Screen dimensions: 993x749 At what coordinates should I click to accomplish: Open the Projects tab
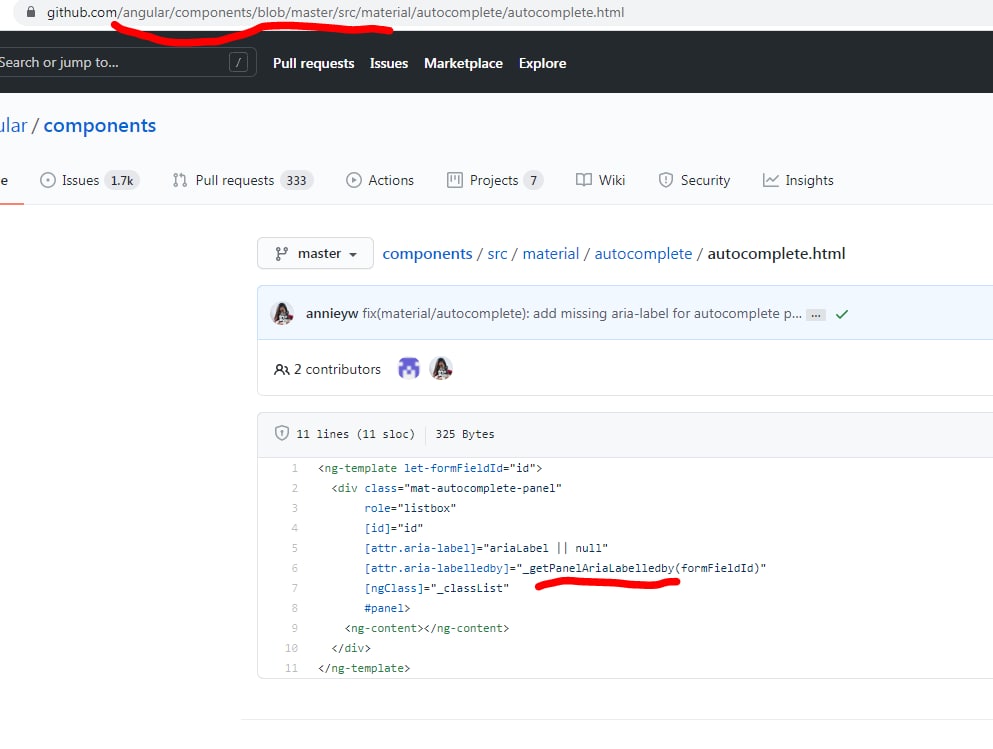(495, 180)
